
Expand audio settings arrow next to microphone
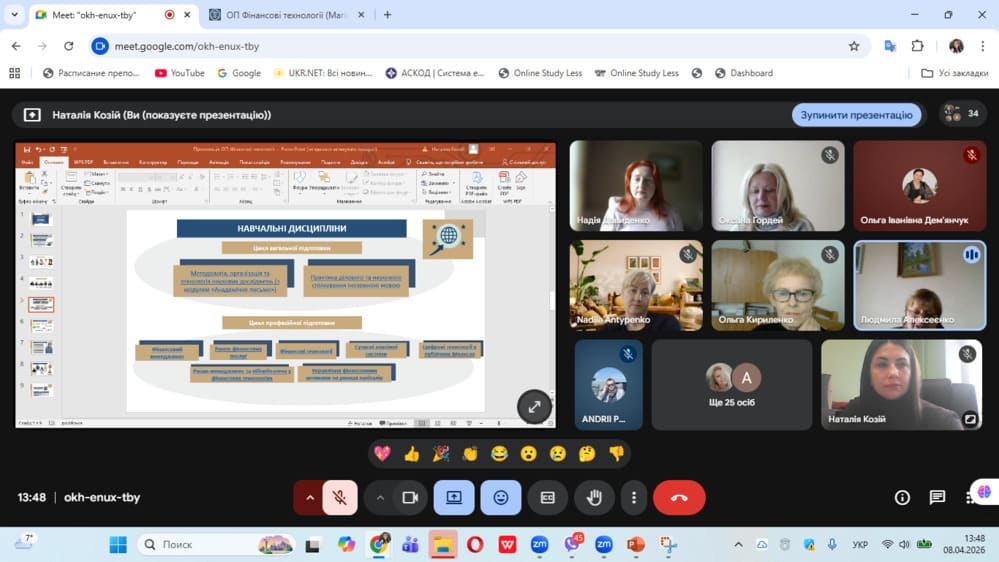point(309,498)
